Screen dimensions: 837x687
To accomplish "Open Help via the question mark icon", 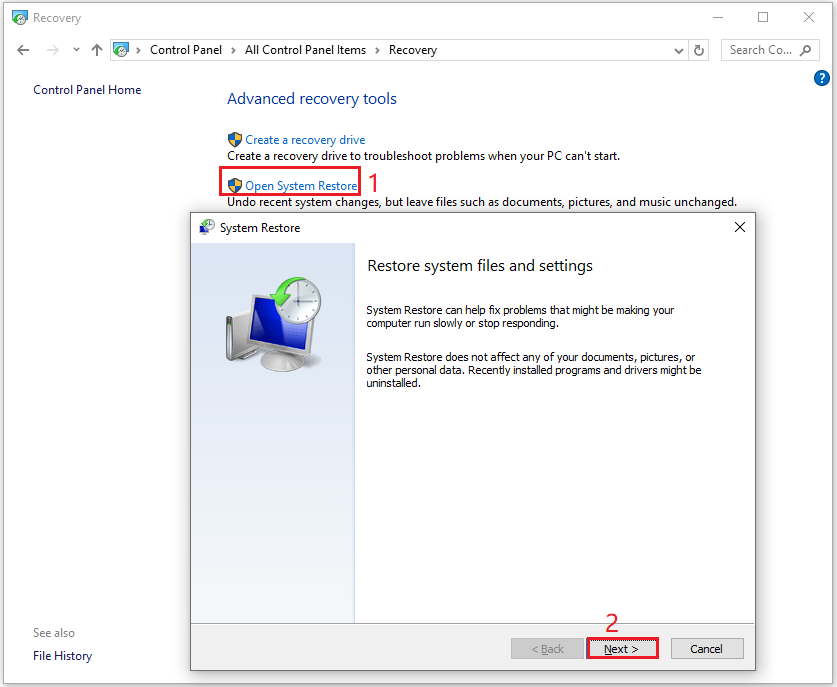I will click(821, 77).
